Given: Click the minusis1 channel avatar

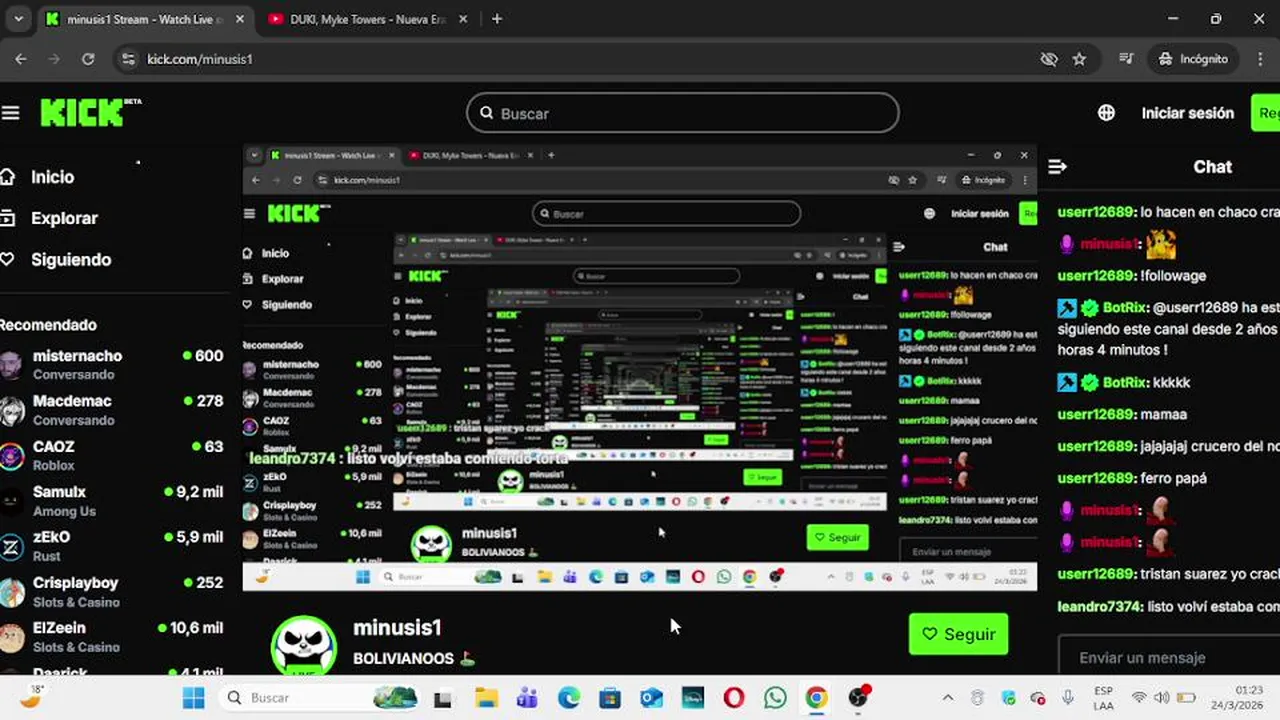Looking at the screenshot, I should (304, 645).
